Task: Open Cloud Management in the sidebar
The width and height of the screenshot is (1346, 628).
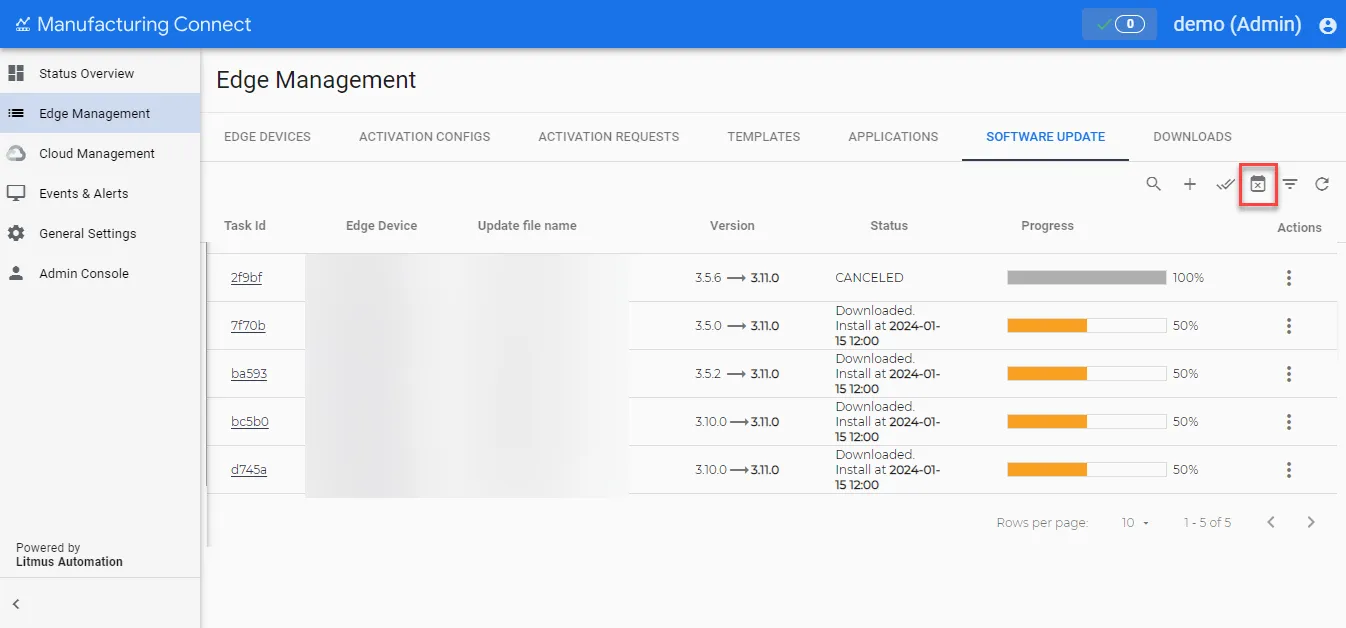Action: (100, 153)
